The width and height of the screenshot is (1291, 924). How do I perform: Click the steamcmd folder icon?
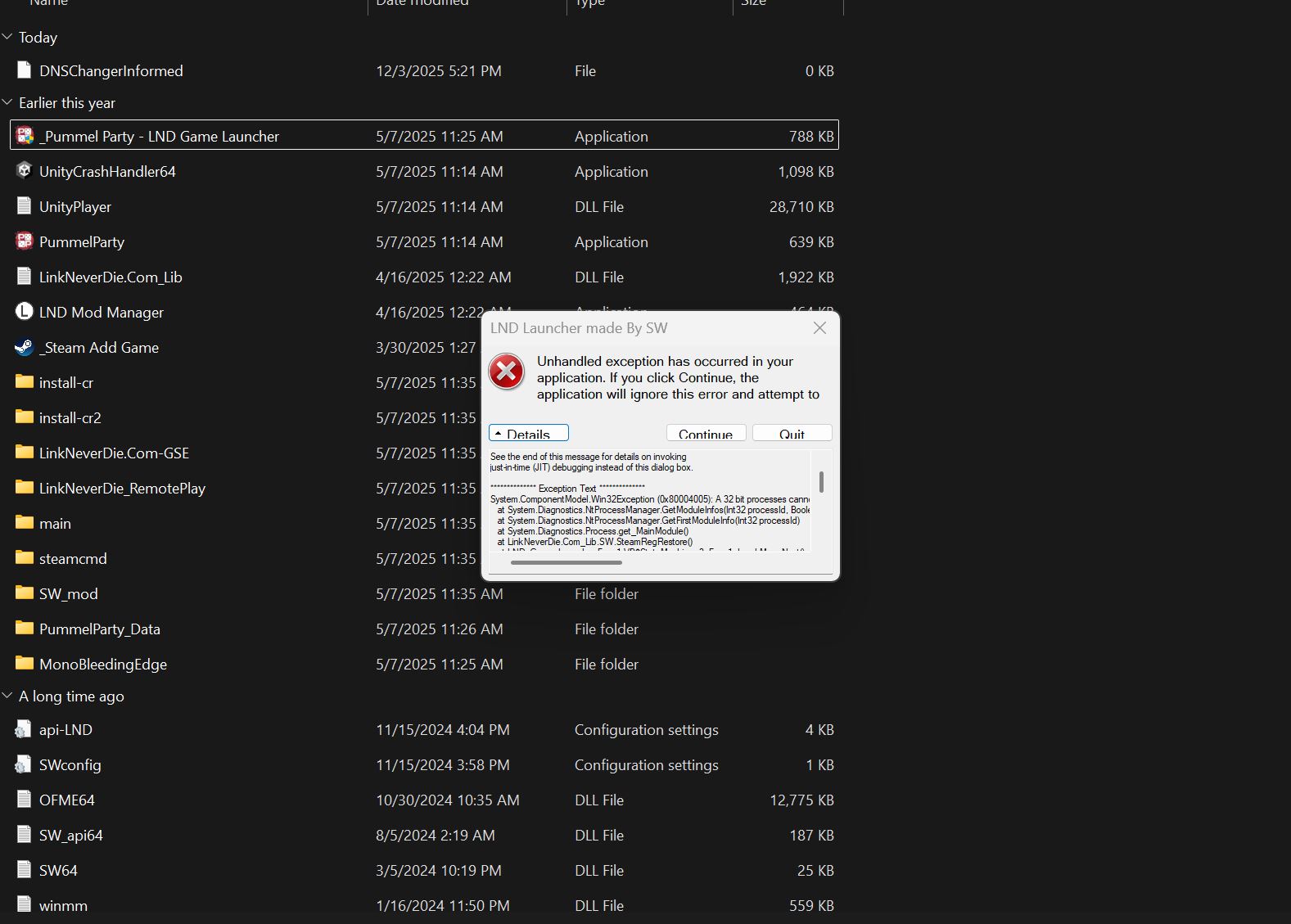(x=25, y=557)
